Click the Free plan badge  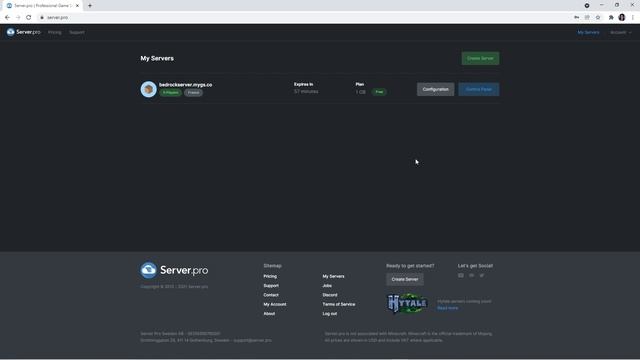tap(379, 92)
